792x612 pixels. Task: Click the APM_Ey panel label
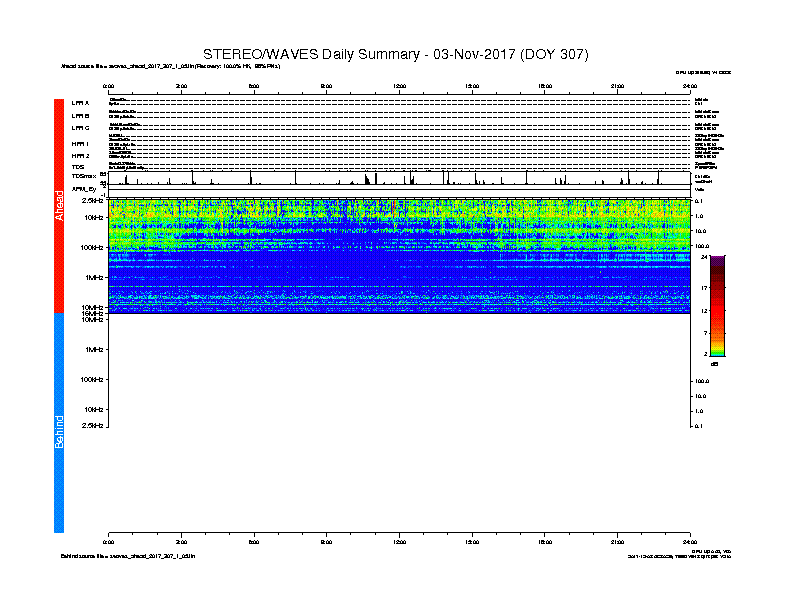[84, 189]
